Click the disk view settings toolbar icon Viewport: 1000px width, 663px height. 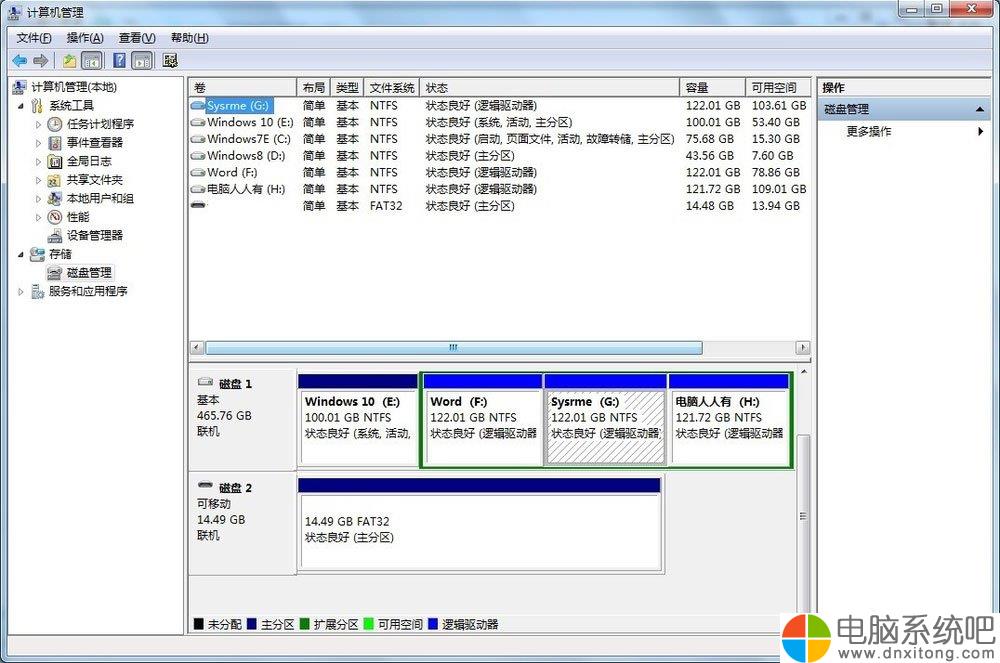tap(170, 61)
